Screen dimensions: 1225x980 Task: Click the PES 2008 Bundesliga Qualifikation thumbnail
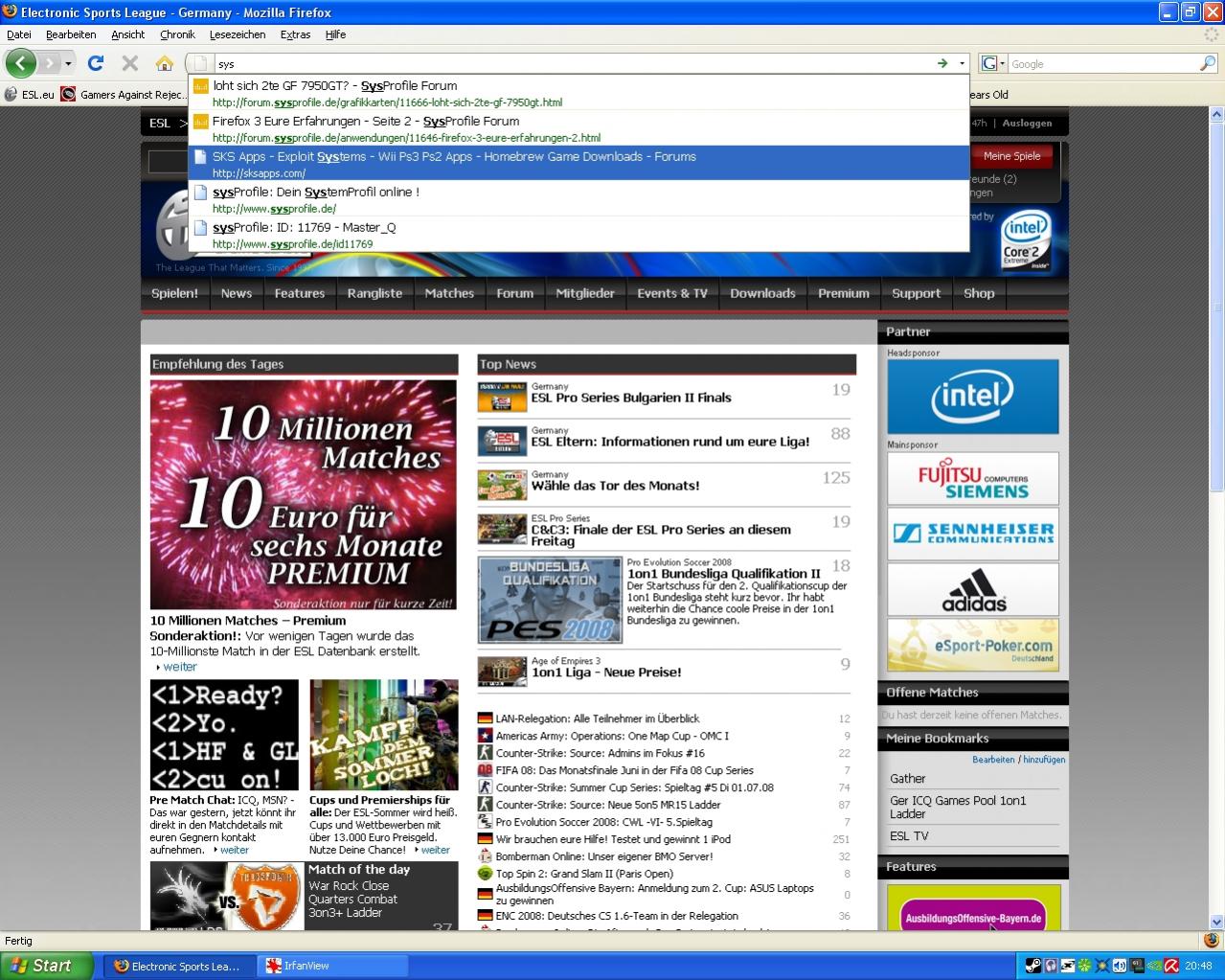pos(550,601)
